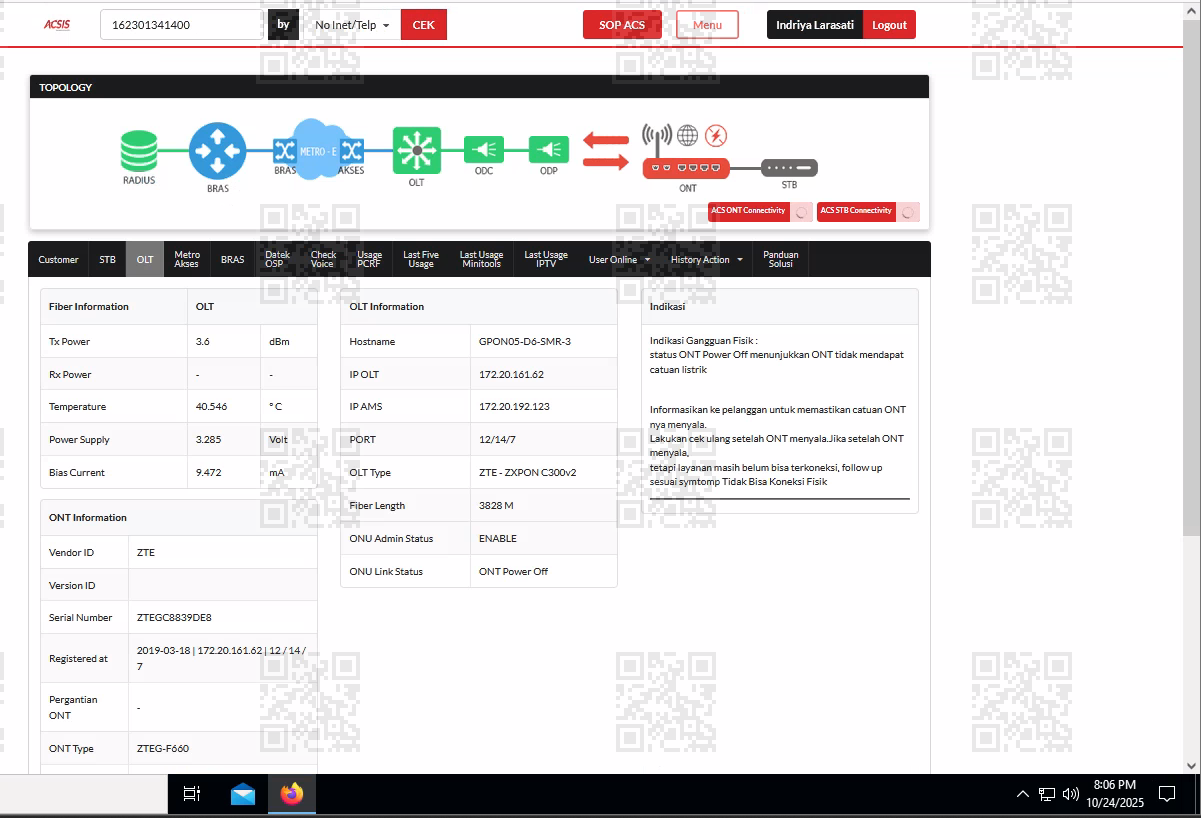Viewport: 1201px width, 818px height.
Task: Click the Indriya Larasati user button
Action: (x=815, y=25)
